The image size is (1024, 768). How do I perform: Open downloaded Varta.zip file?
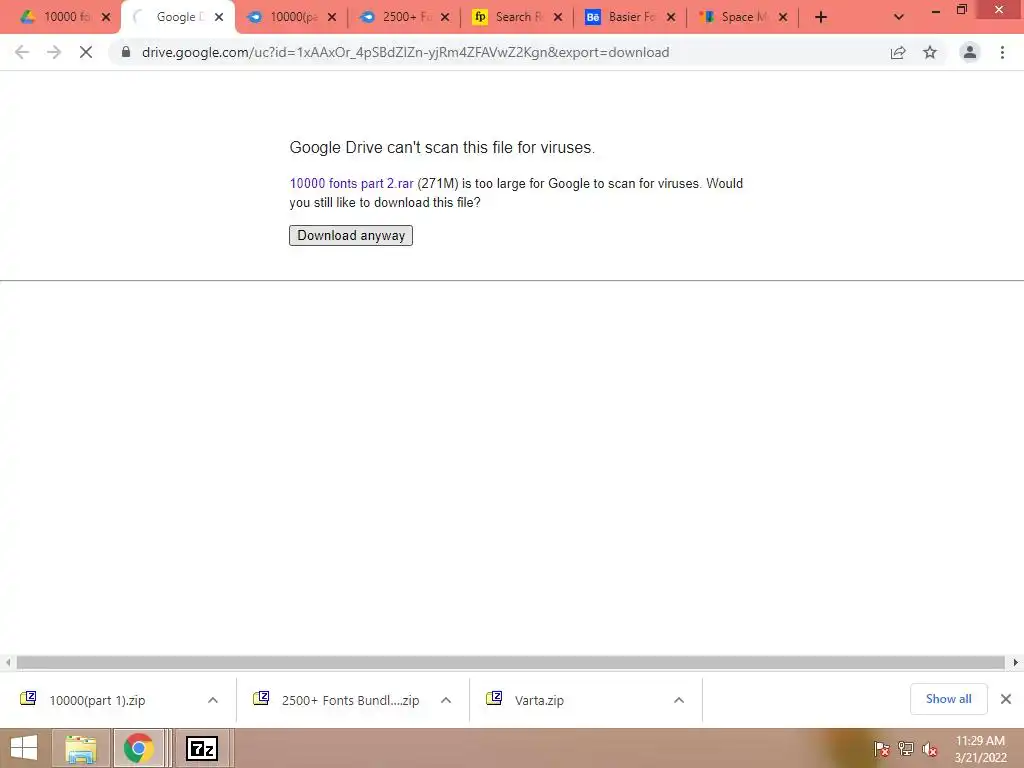tap(539, 700)
